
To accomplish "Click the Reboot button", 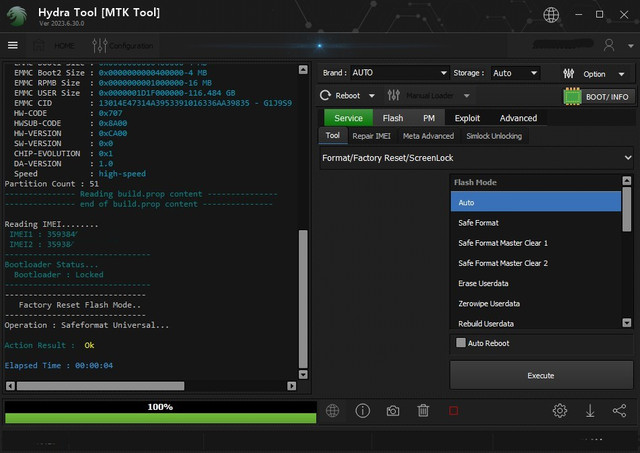I will tap(340, 95).
